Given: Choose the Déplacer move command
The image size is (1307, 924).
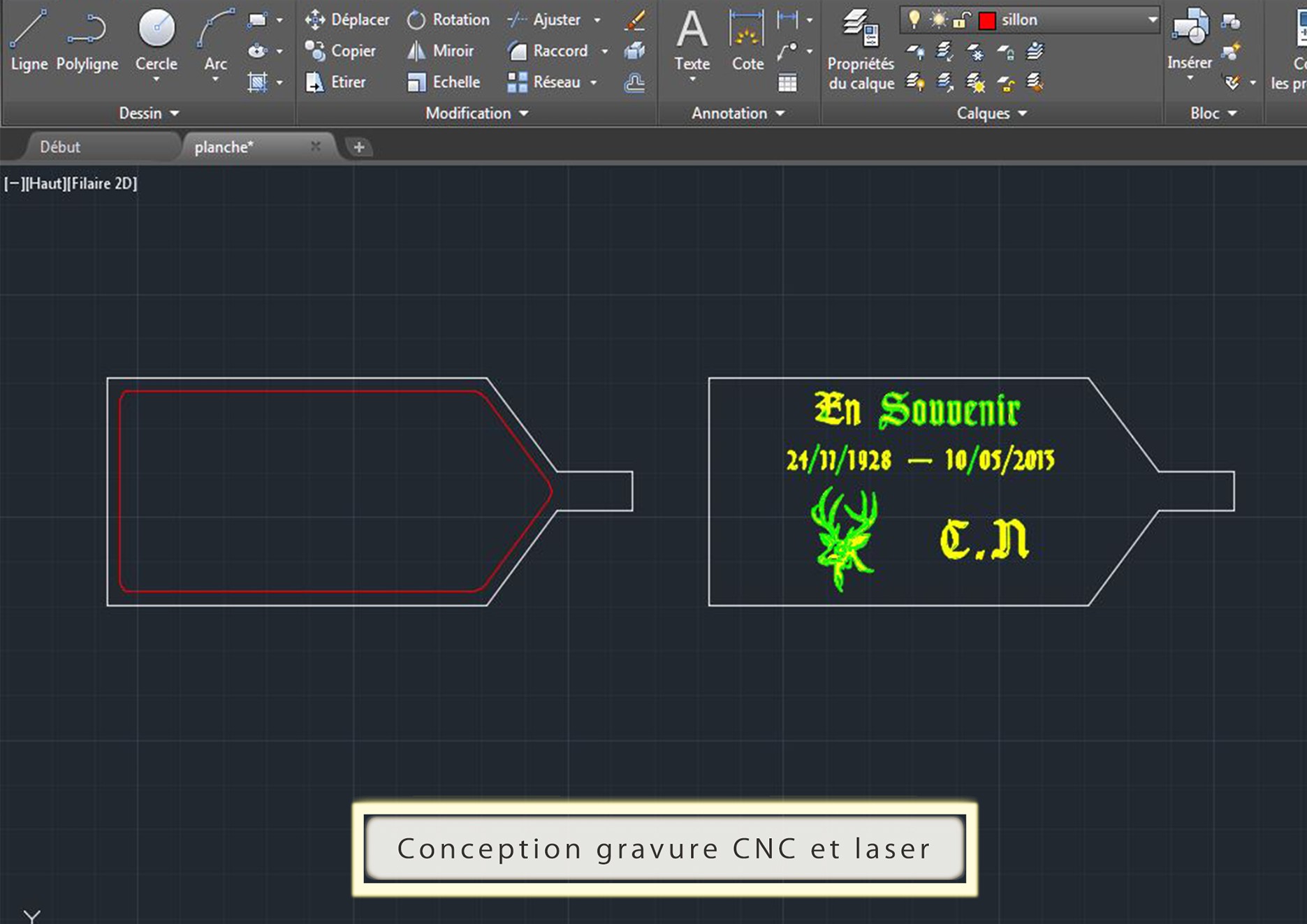Looking at the screenshot, I should click(347, 20).
